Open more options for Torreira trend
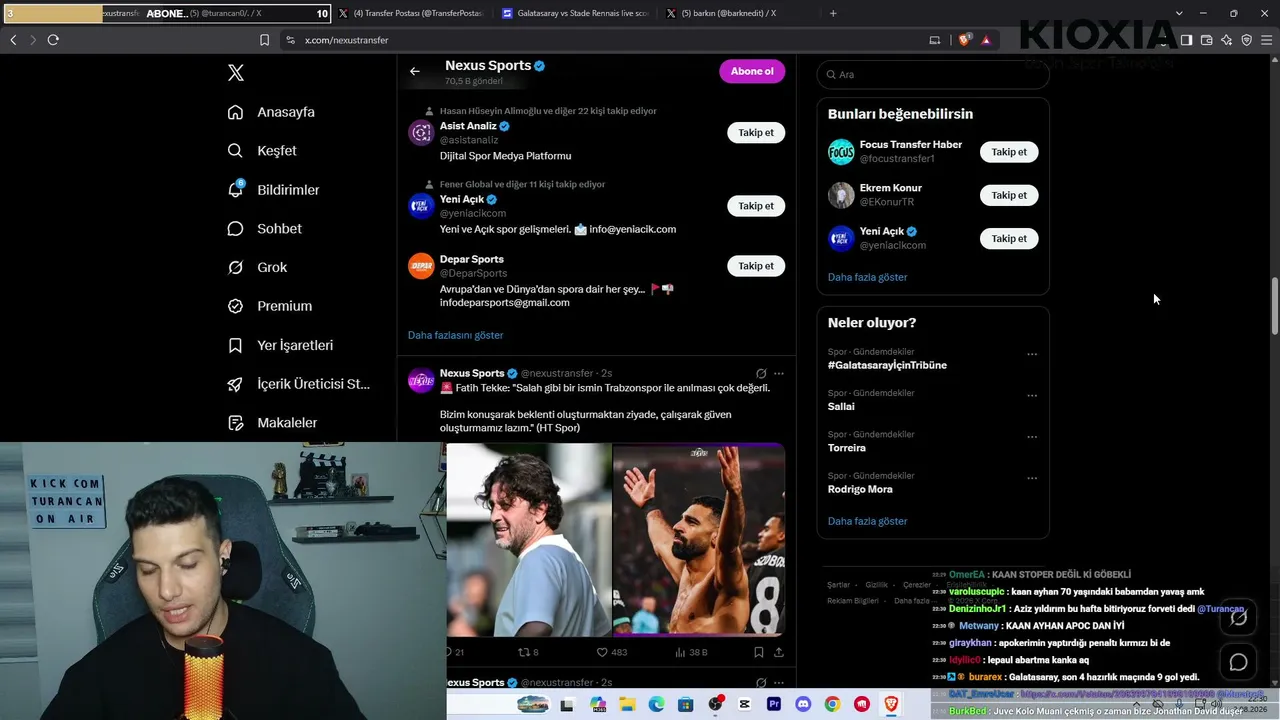 click(x=1032, y=437)
